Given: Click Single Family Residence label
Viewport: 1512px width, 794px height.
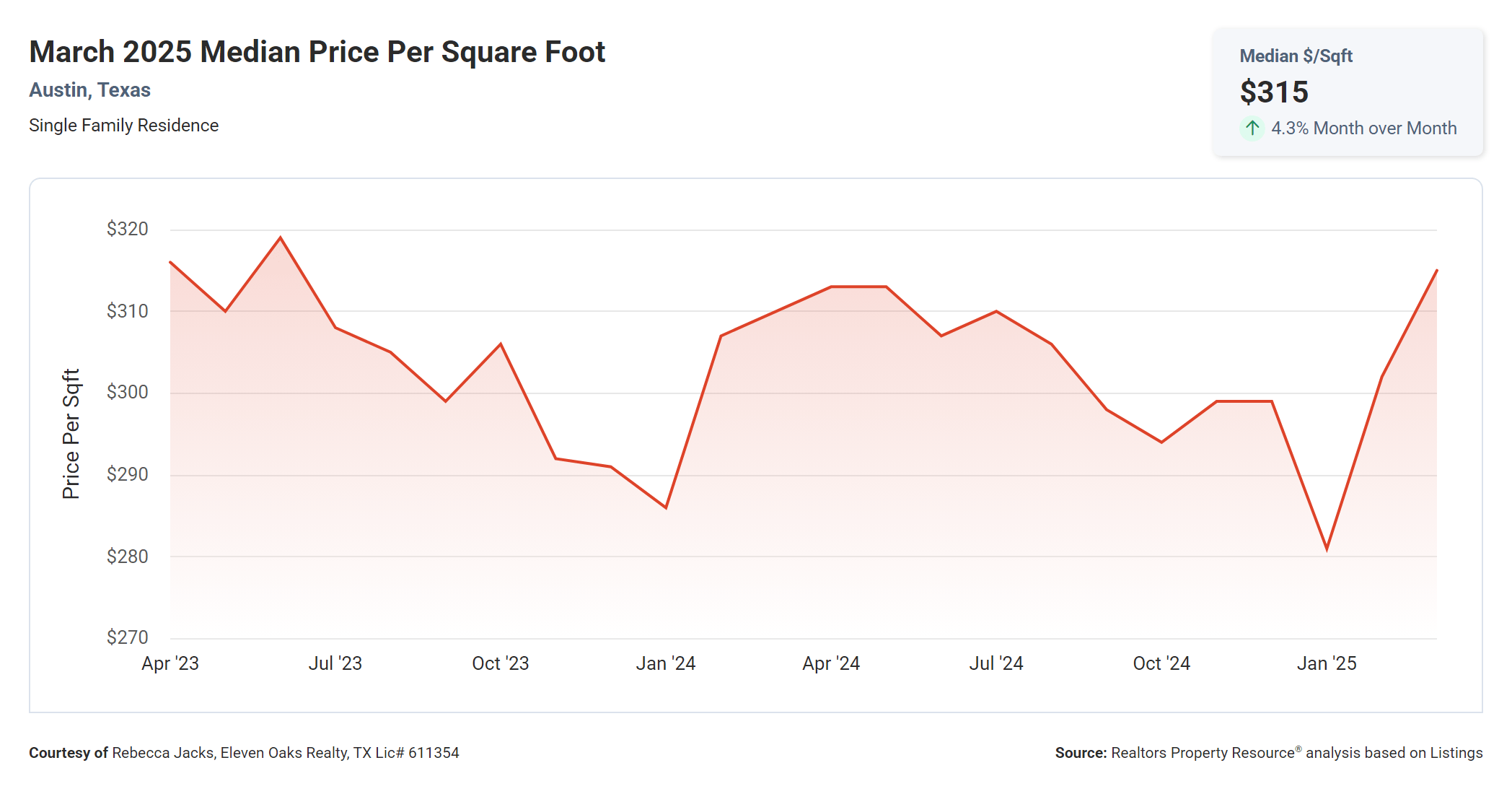Looking at the screenshot, I should coord(123,126).
